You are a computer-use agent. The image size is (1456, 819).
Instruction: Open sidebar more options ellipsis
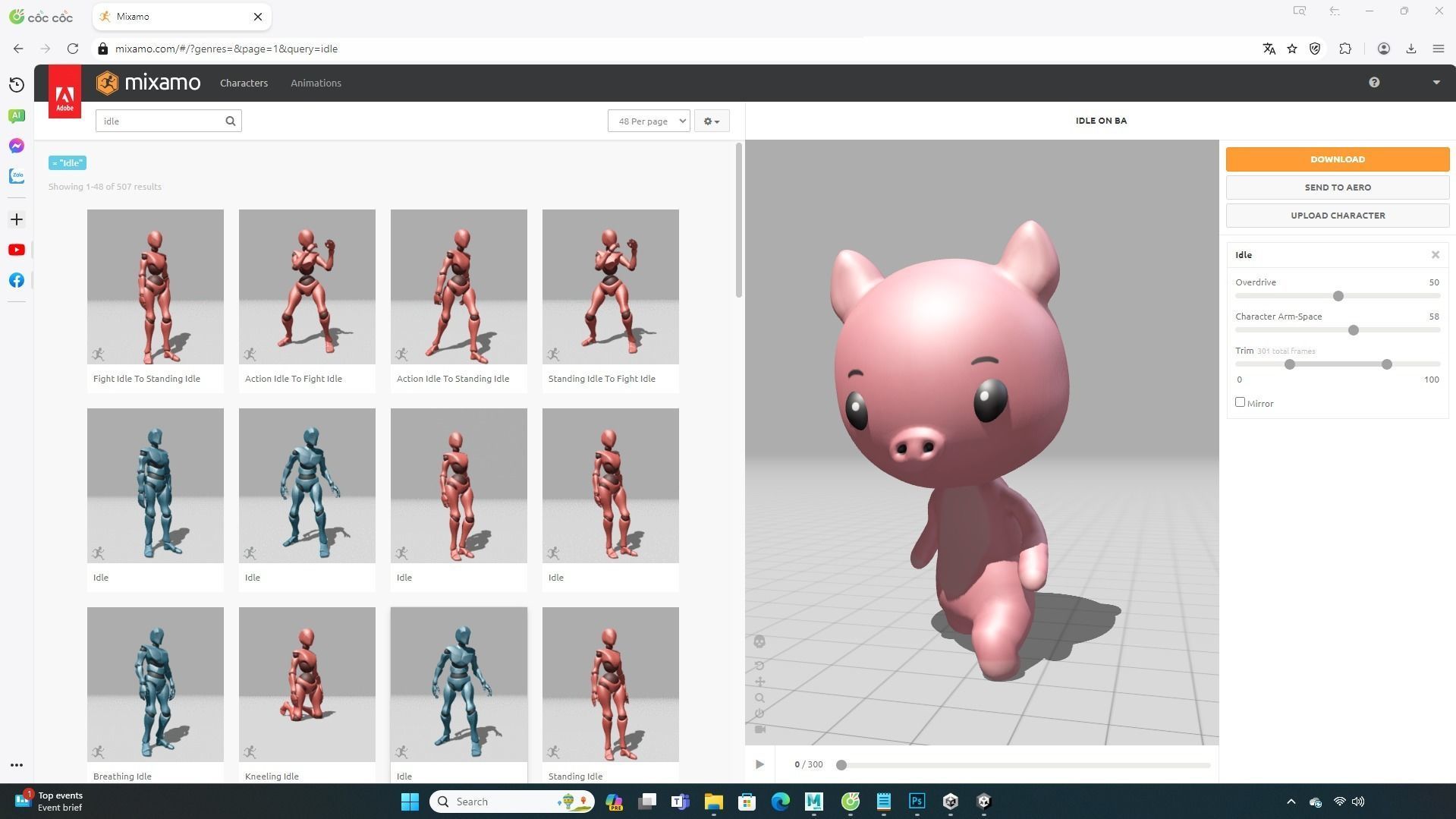pos(17,765)
